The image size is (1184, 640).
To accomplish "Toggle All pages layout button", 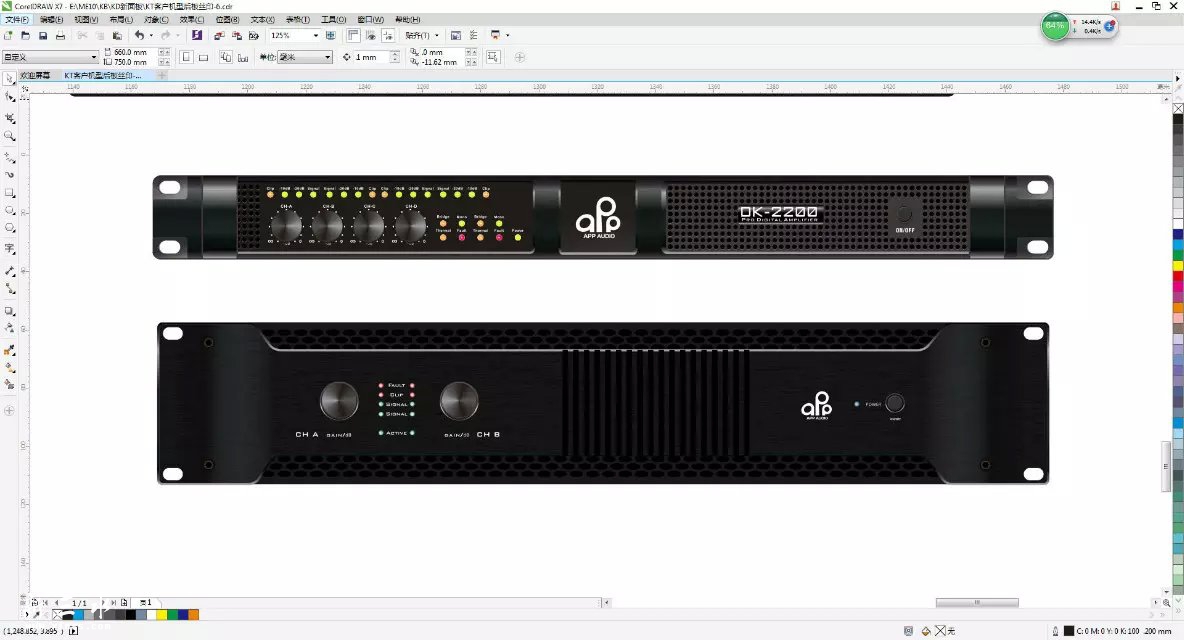I will click(226, 57).
